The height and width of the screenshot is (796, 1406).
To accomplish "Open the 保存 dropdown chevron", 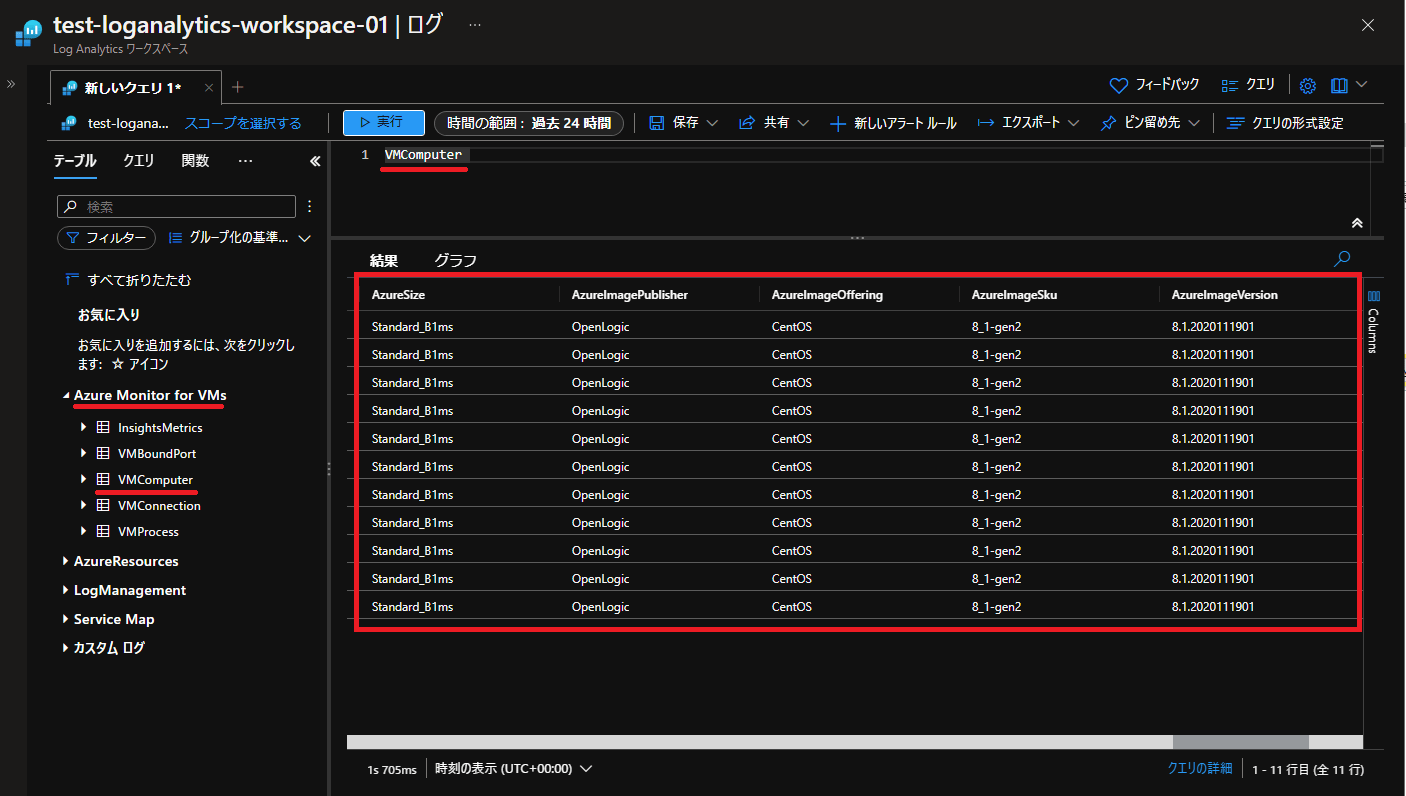I will [x=712, y=123].
